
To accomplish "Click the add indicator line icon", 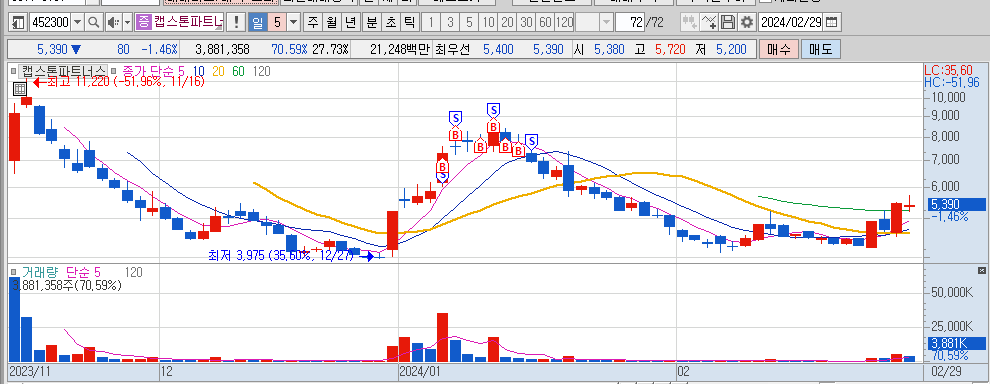I will pyautogui.click(x=709, y=23).
